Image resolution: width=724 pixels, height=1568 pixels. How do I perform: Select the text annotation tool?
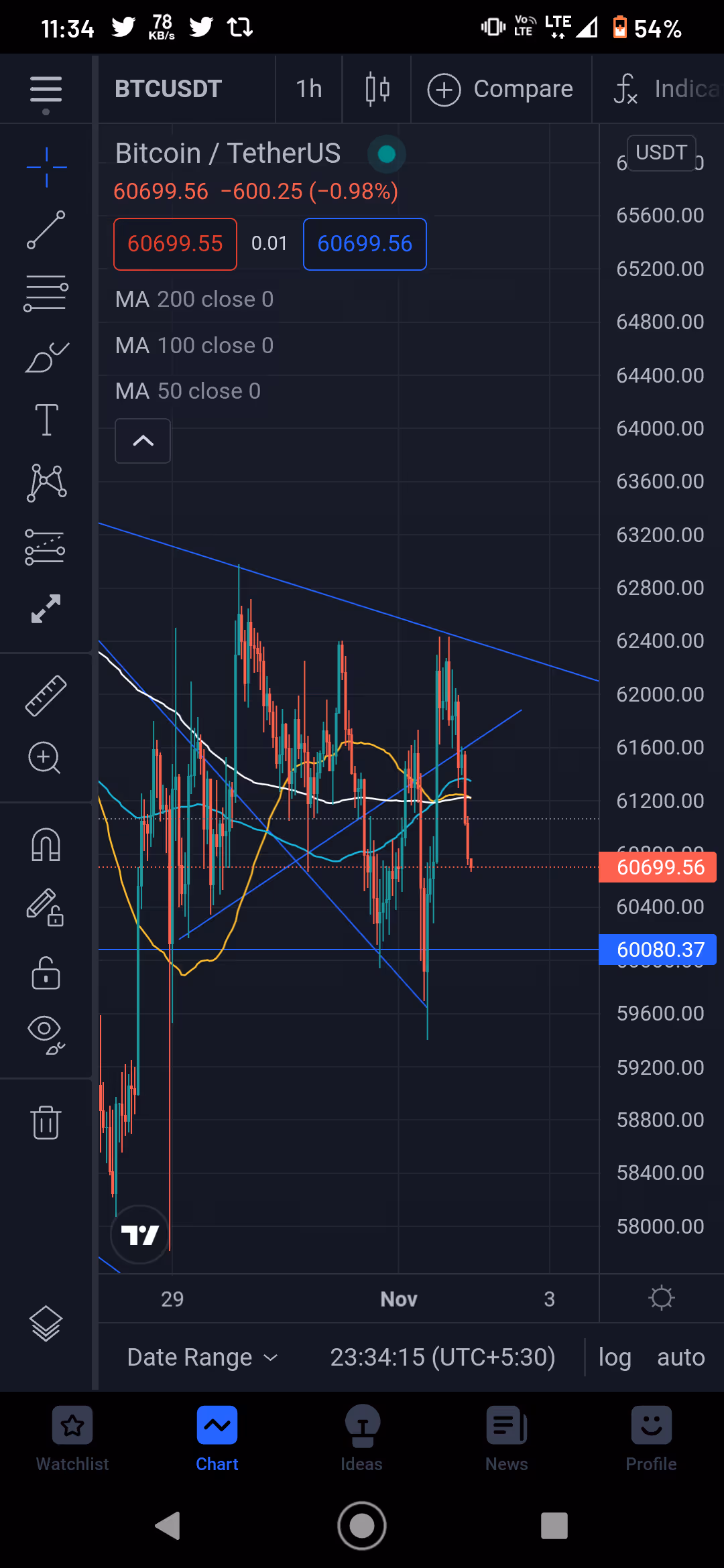pos(46,420)
